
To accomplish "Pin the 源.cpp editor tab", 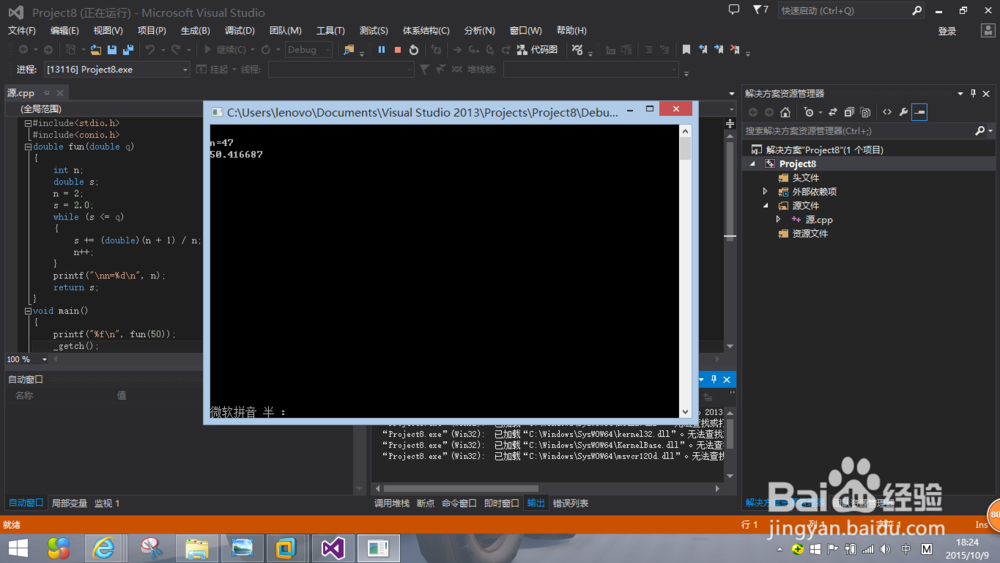I will coord(46,93).
